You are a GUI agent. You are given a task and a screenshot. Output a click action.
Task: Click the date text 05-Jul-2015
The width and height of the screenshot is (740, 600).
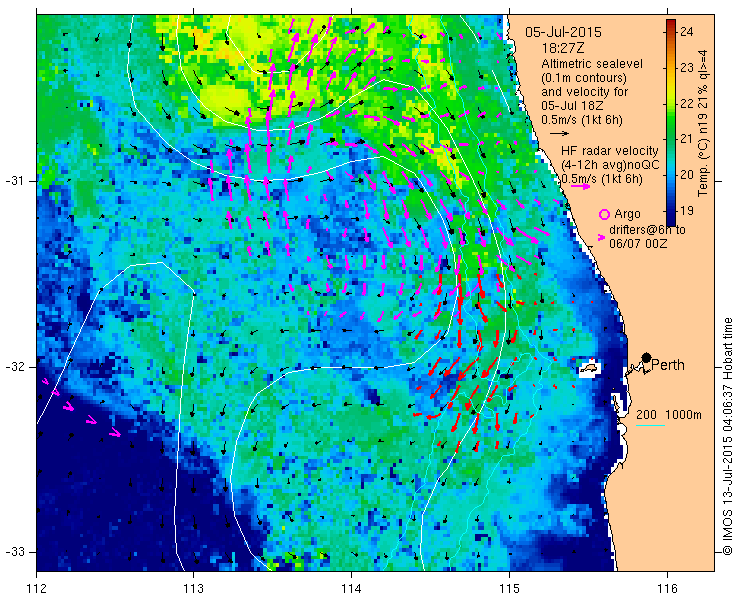click(563, 33)
